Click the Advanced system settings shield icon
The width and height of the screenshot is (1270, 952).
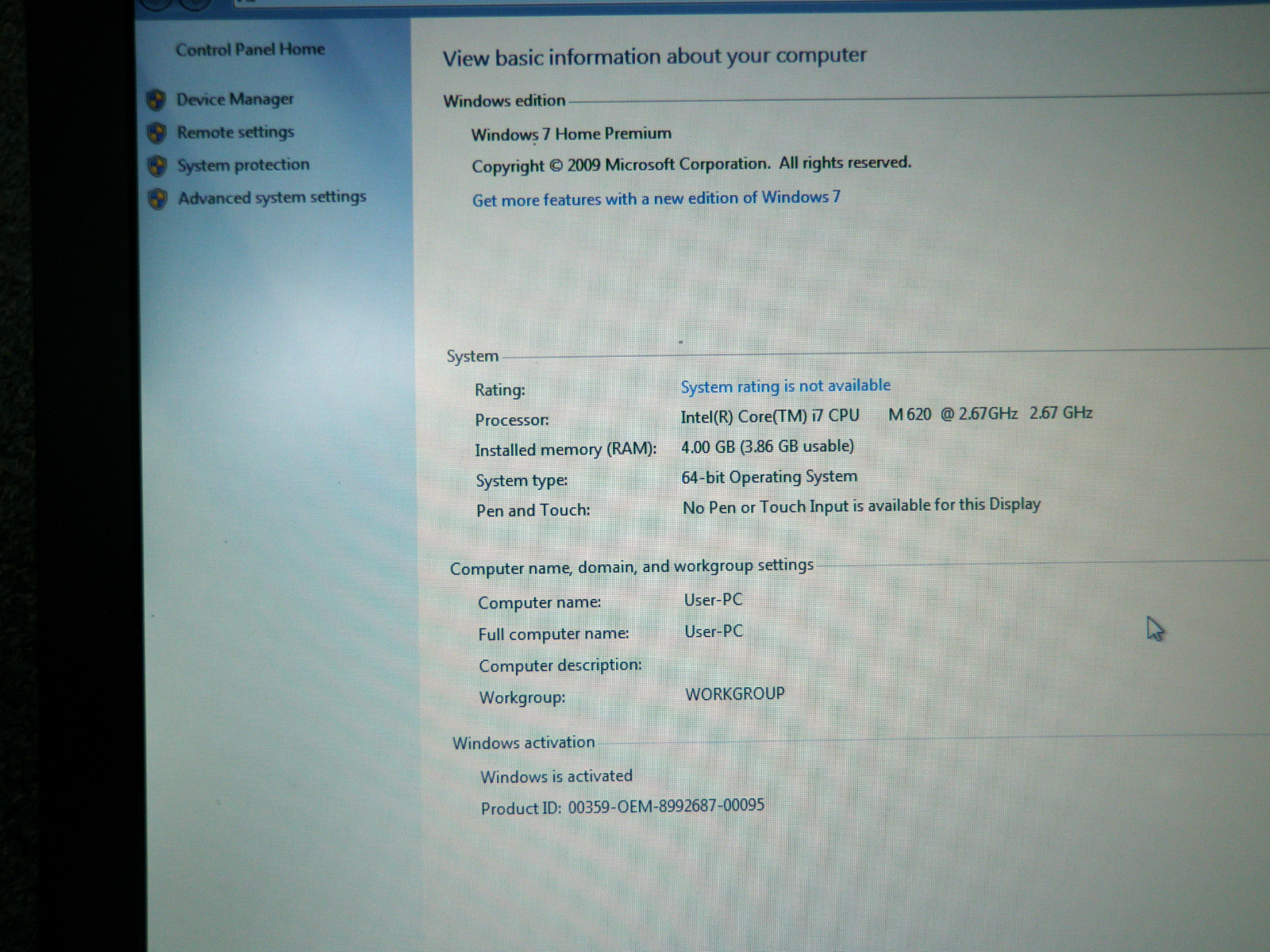[158, 198]
